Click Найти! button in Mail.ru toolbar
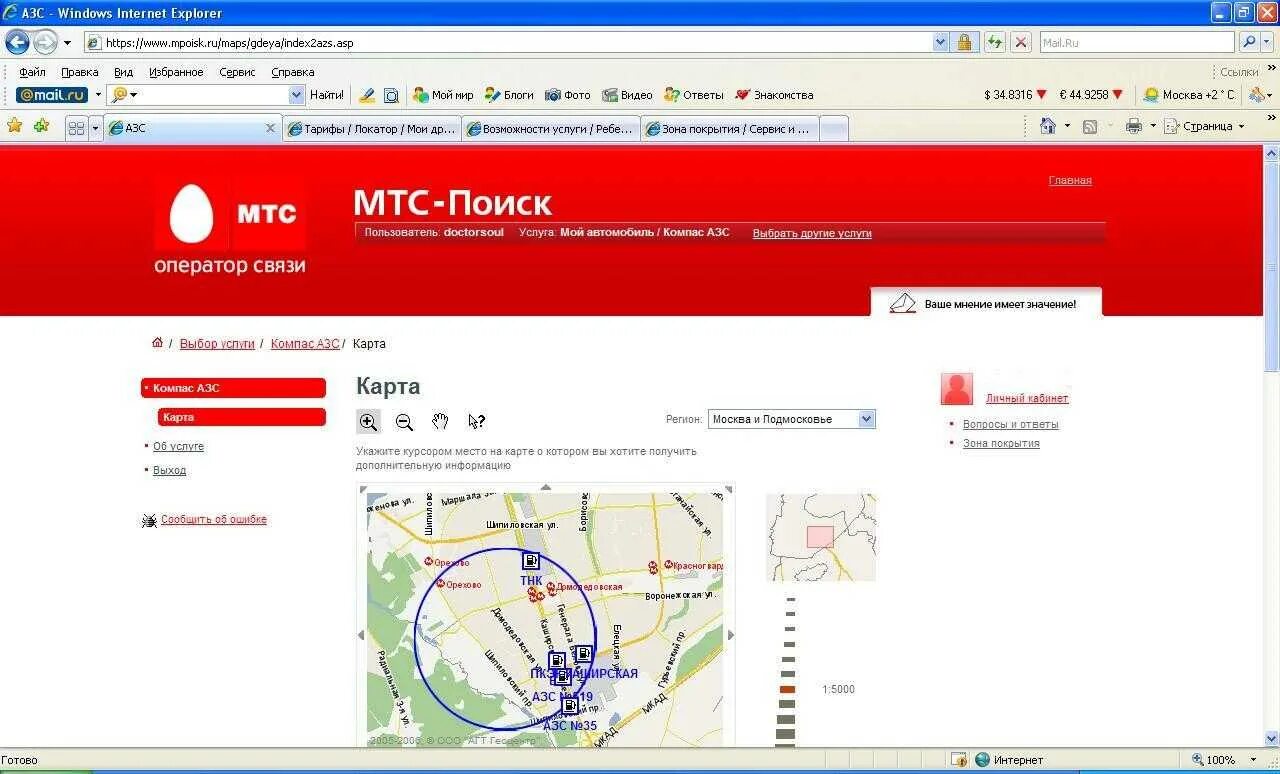1280x774 pixels. (326, 95)
